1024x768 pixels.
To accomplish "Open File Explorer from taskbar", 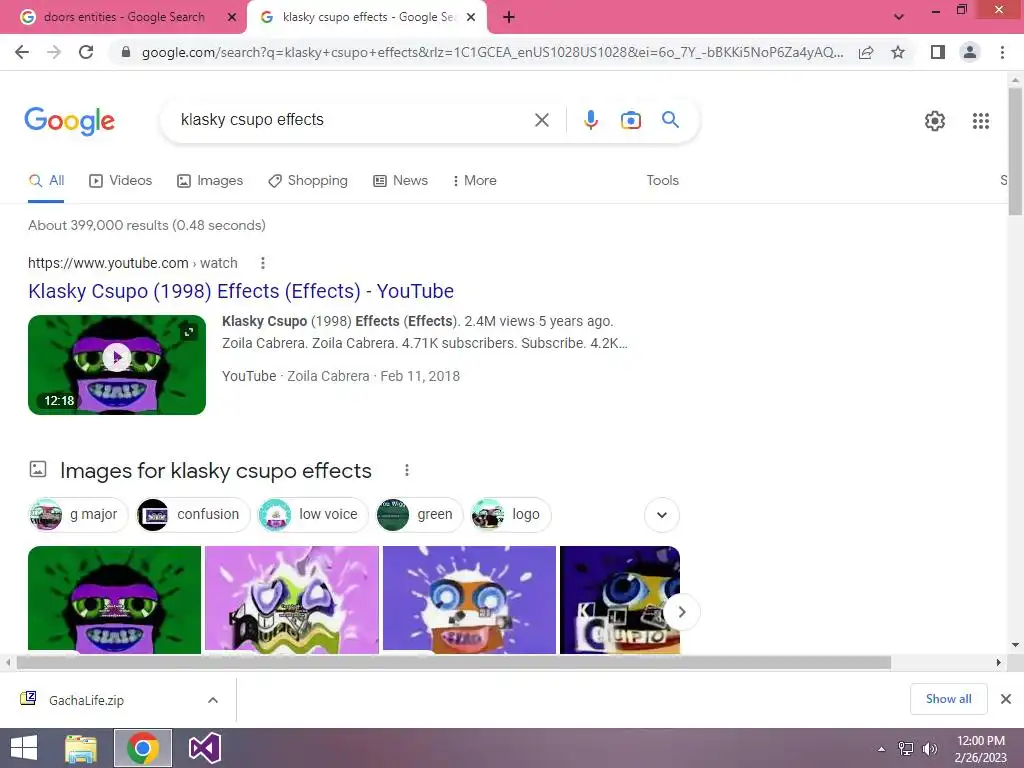I will (81, 748).
